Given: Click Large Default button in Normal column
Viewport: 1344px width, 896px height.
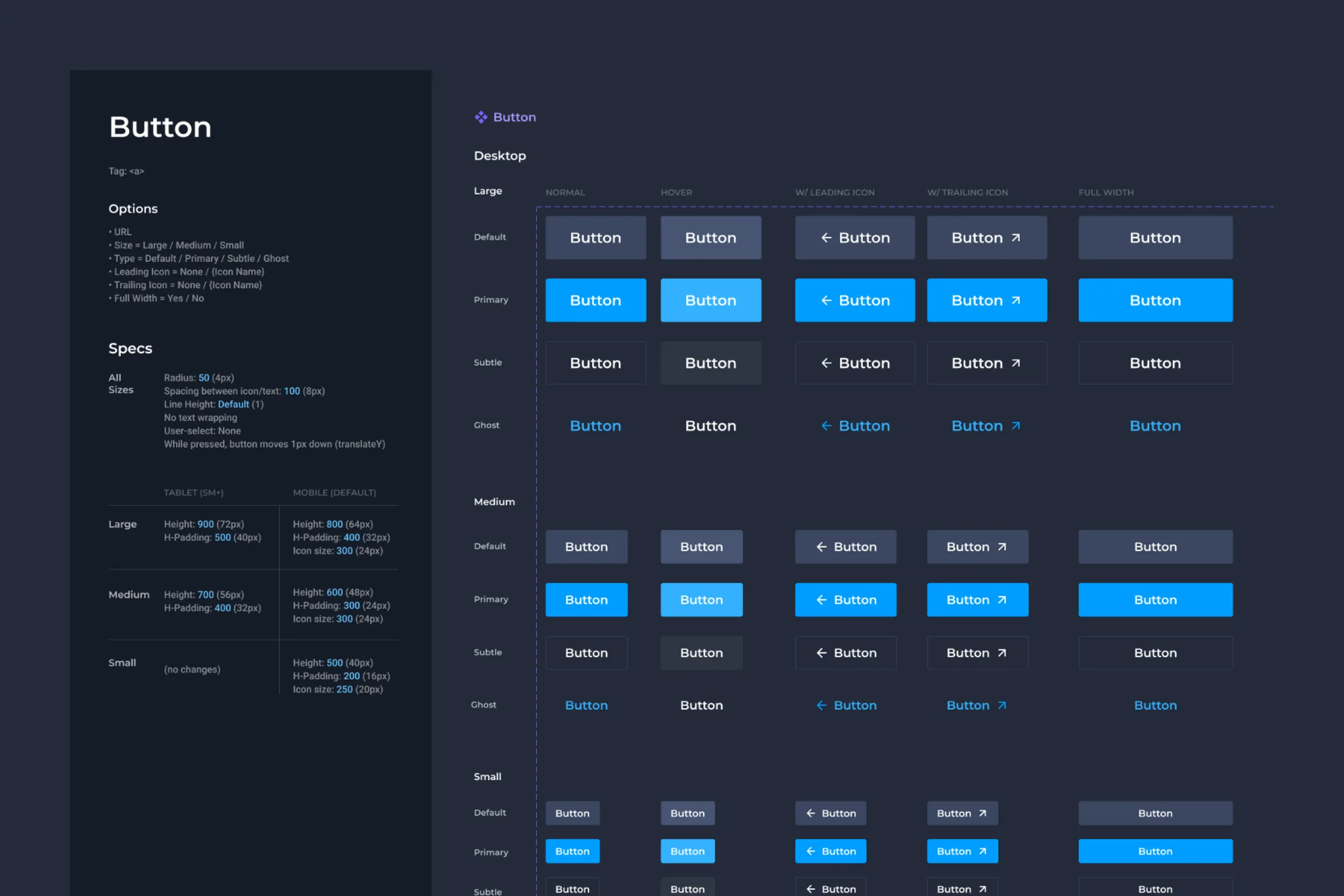Looking at the screenshot, I should point(596,238).
